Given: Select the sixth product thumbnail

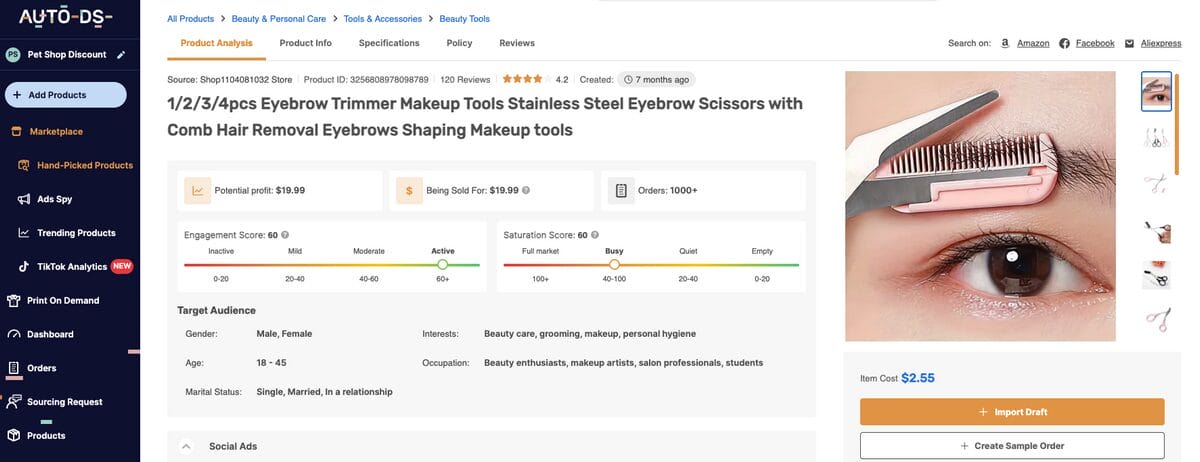Looking at the screenshot, I should pos(1156,320).
